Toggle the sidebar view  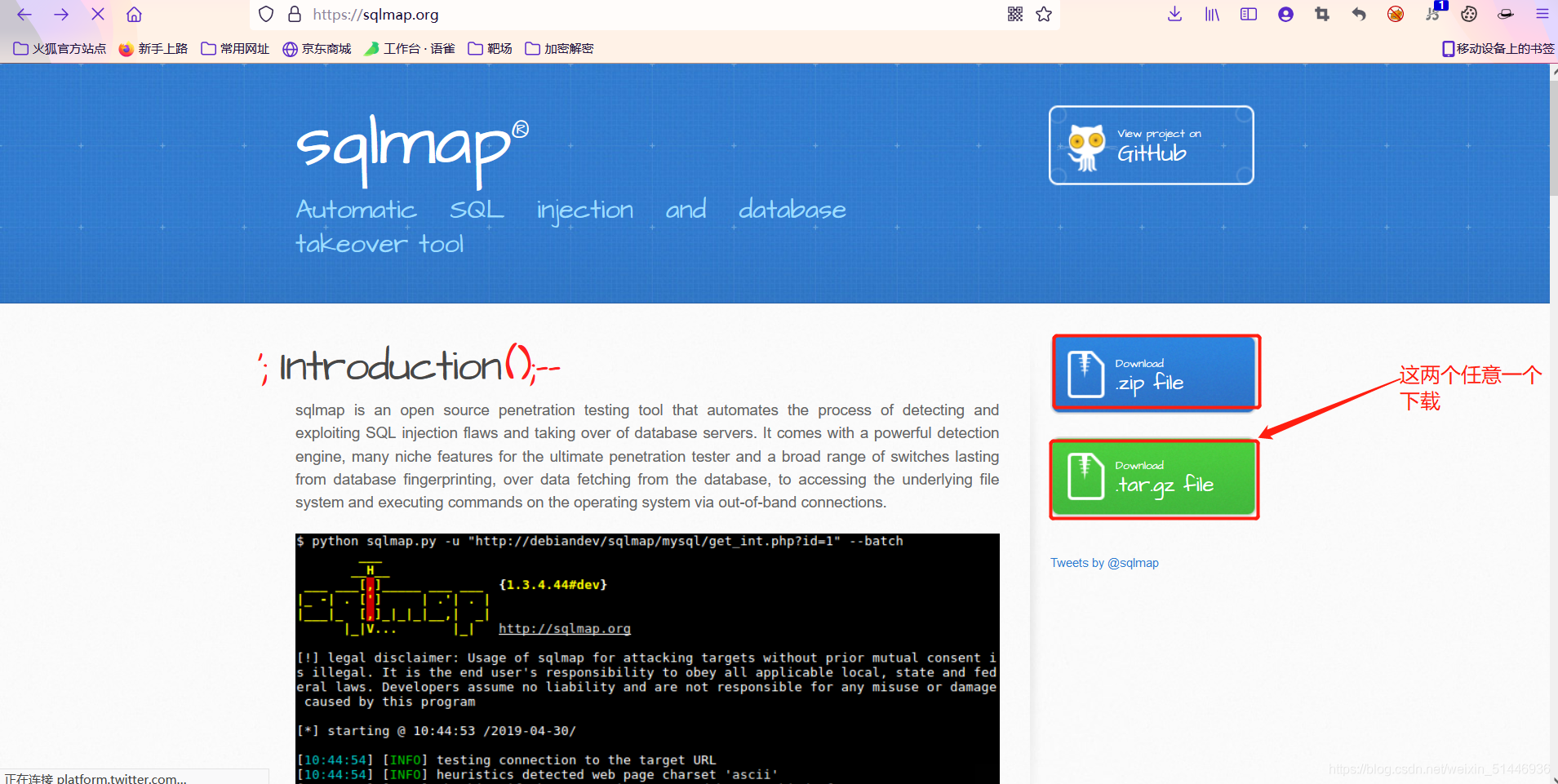tap(1249, 14)
